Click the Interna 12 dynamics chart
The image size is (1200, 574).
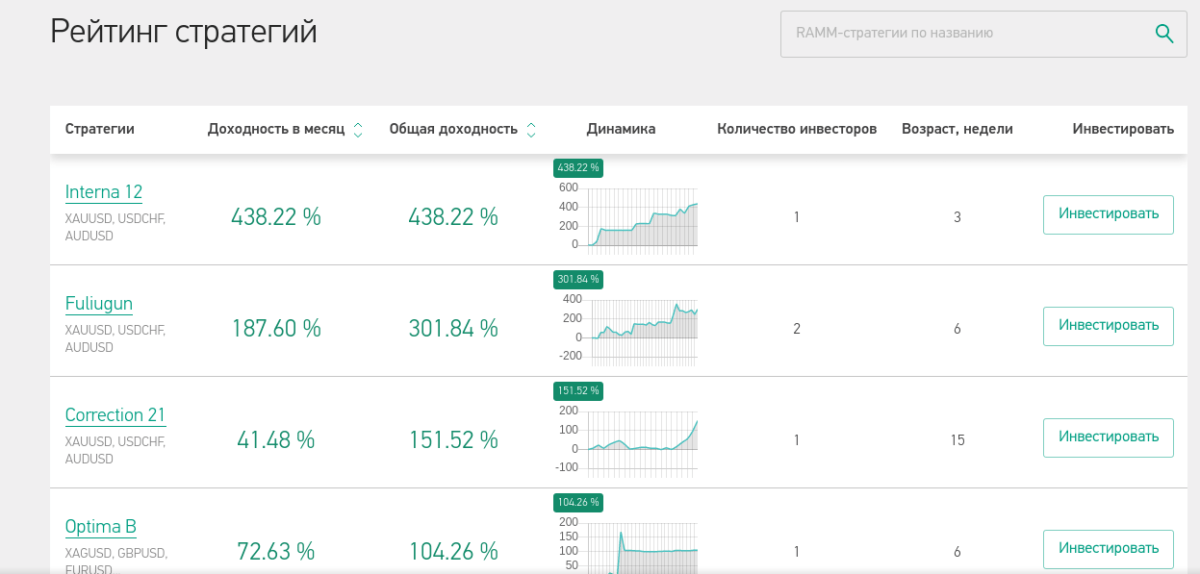click(640, 217)
